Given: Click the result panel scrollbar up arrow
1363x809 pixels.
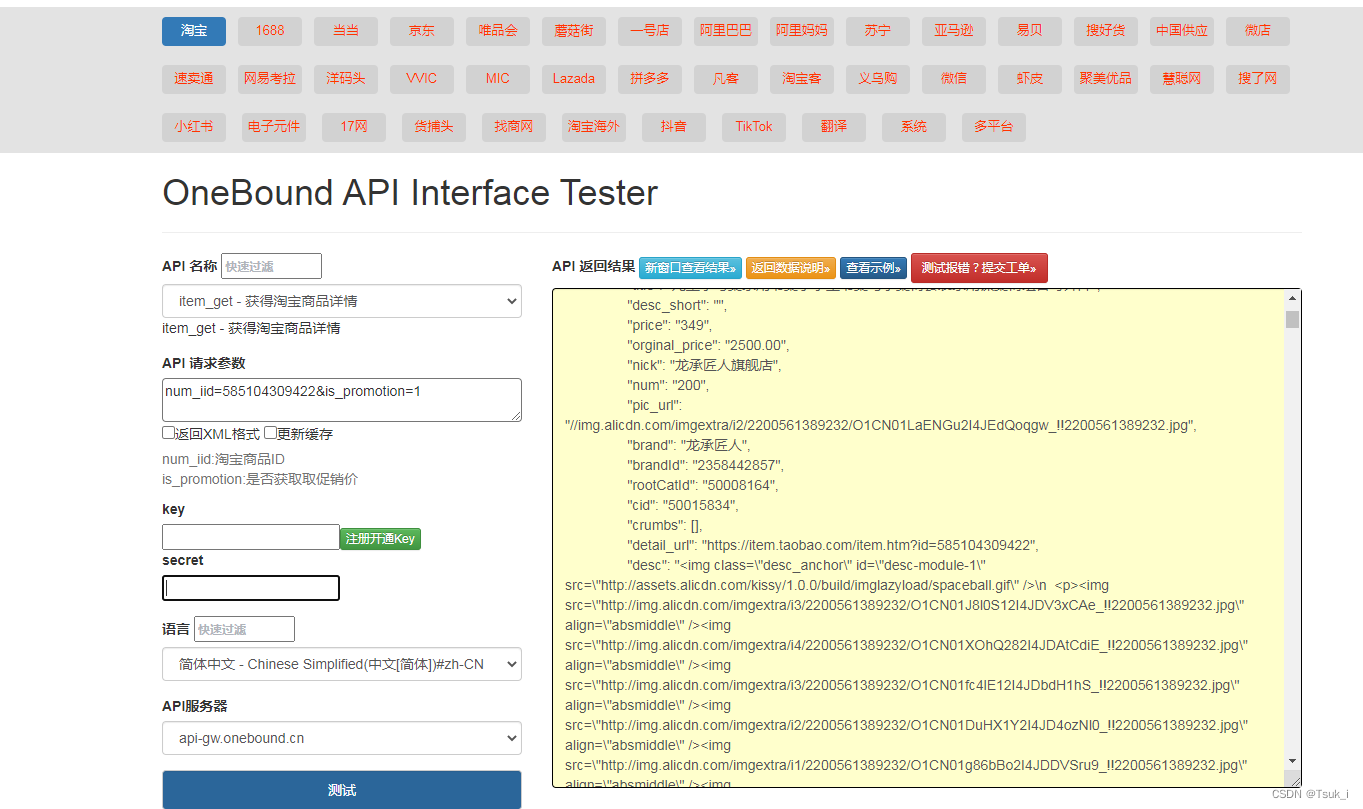Looking at the screenshot, I should [1293, 298].
